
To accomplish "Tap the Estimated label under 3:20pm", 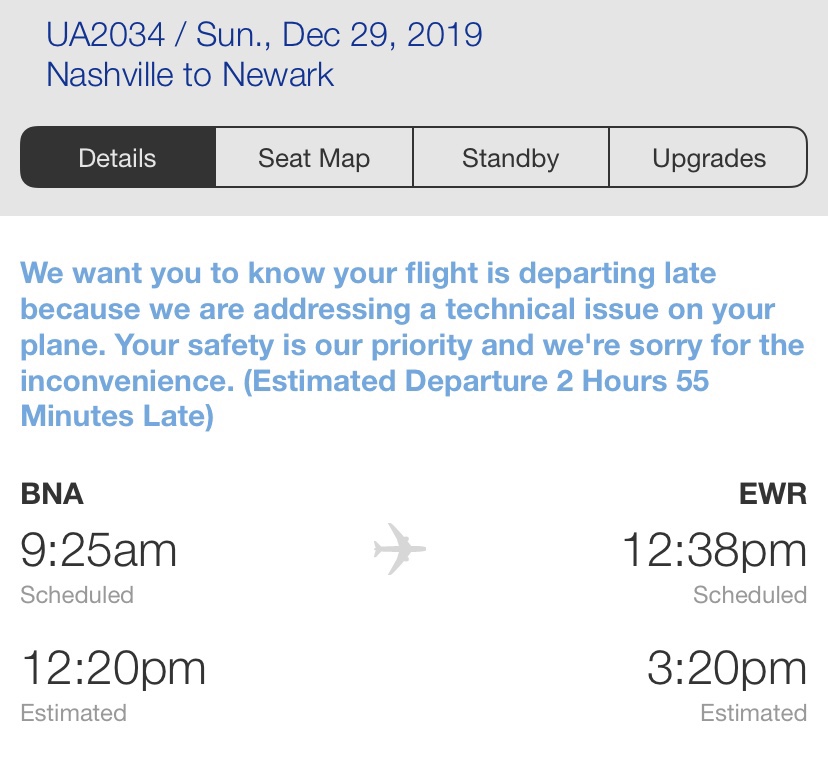I will tap(754, 713).
